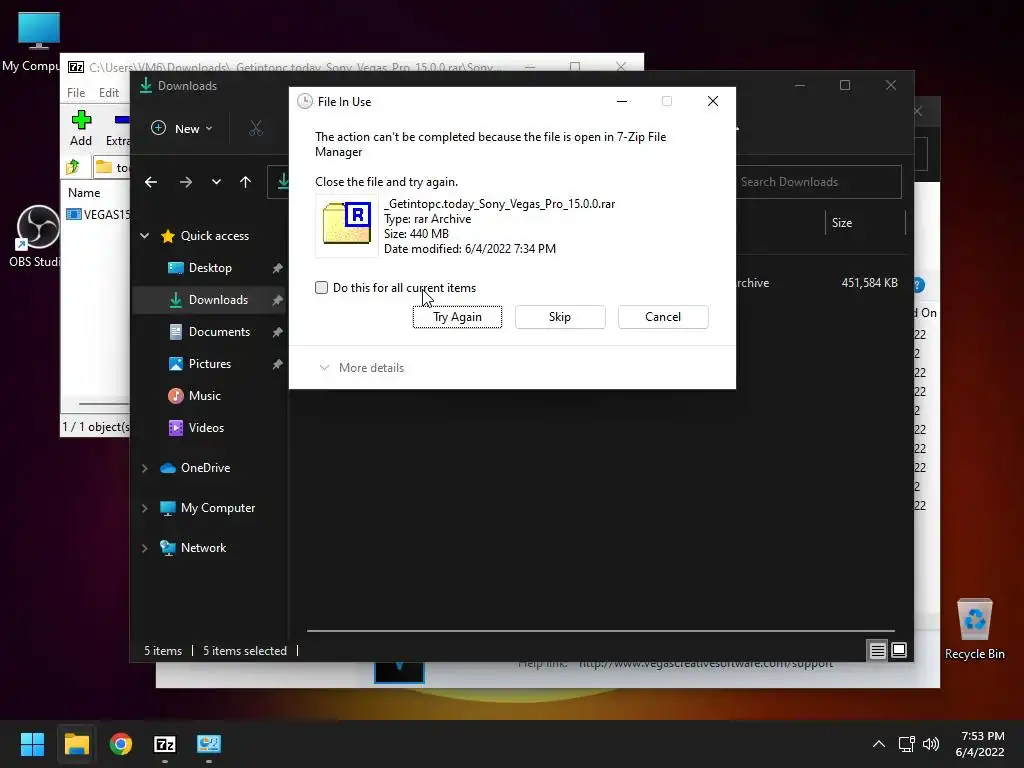This screenshot has width=1024, height=768.
Task: Select VEGAS15 file in 7-Zip list
Action: pos(98,214)
